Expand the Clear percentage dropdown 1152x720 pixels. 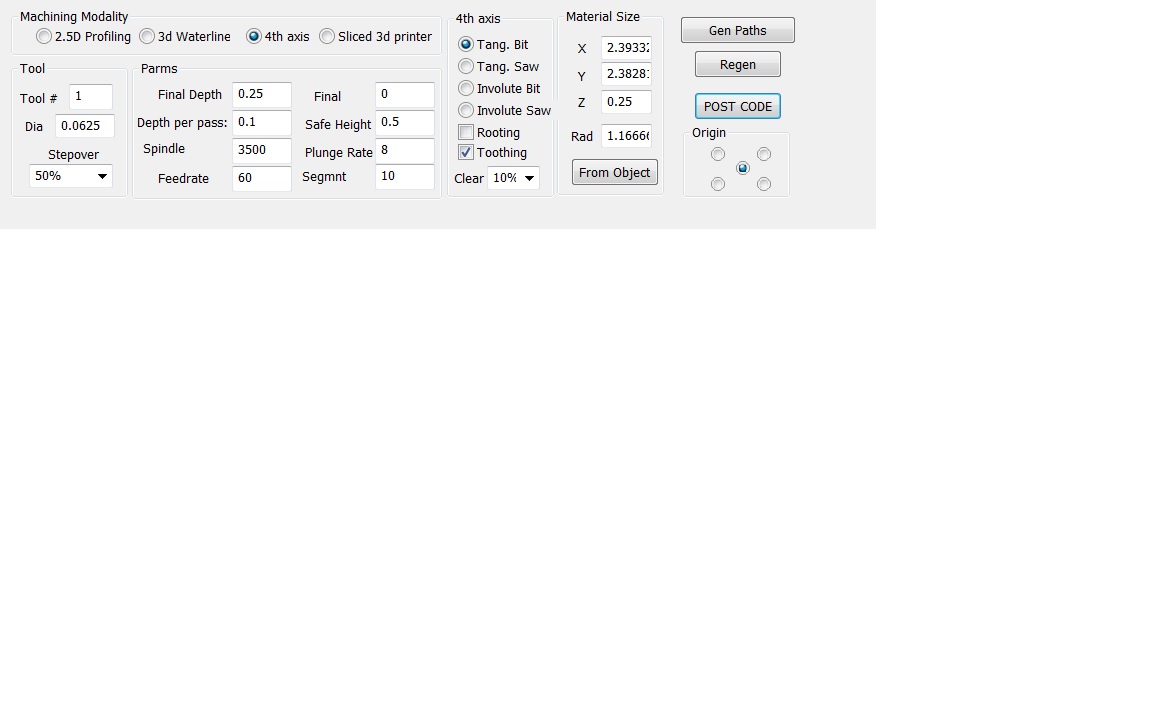(513, 178)
